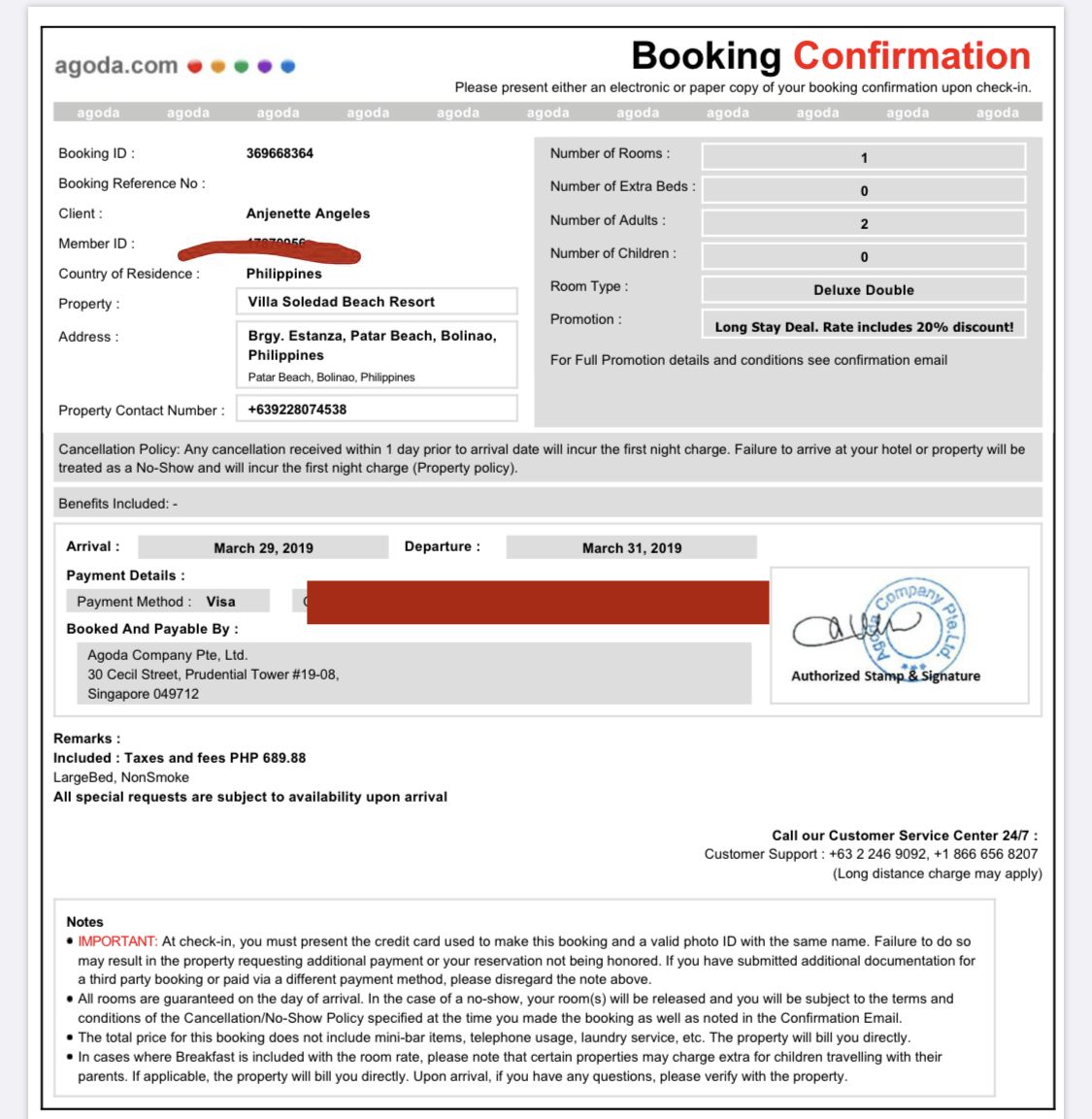Screen dimensions: 1092x1119
Task: Click the Payment Details label
Action: pos(125,576)
